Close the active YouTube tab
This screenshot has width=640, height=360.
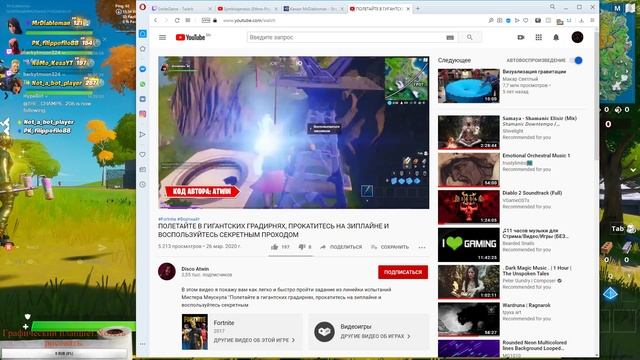pyautogui.click(x=408, y=9)
